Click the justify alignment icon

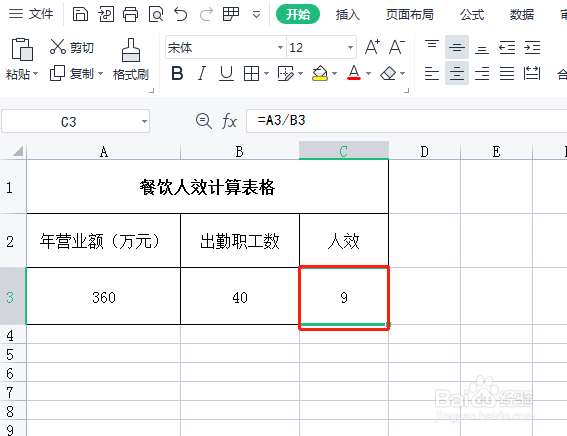[507, 73]
